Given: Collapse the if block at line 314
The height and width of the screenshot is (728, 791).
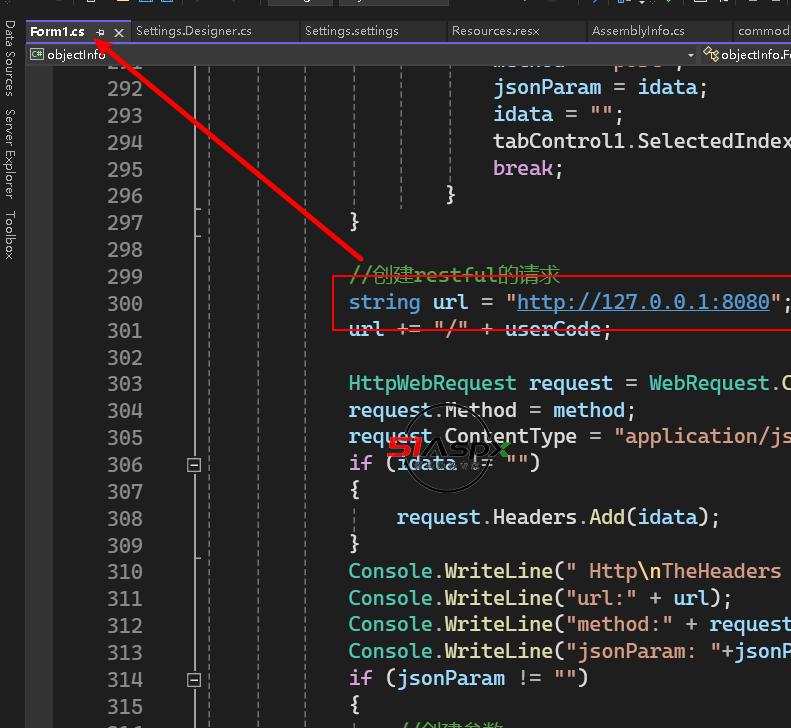Looking at the screenshot, I should (194, 679).
